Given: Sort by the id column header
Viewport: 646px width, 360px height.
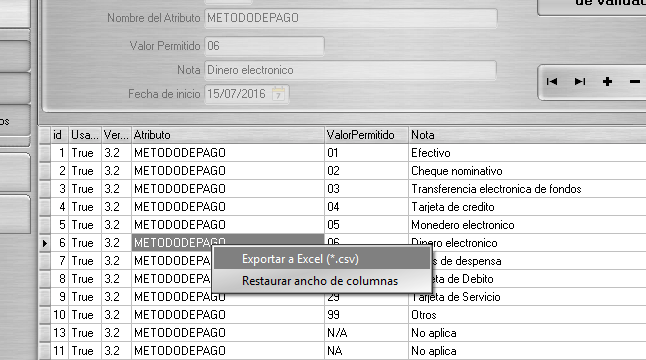Looking at the screenshot, I should 59,135.
